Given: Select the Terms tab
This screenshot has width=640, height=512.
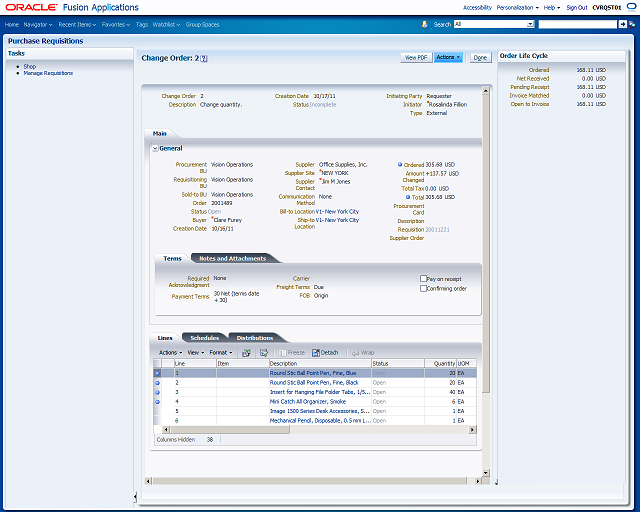Looking at the screenshot, I should (172, 258).
